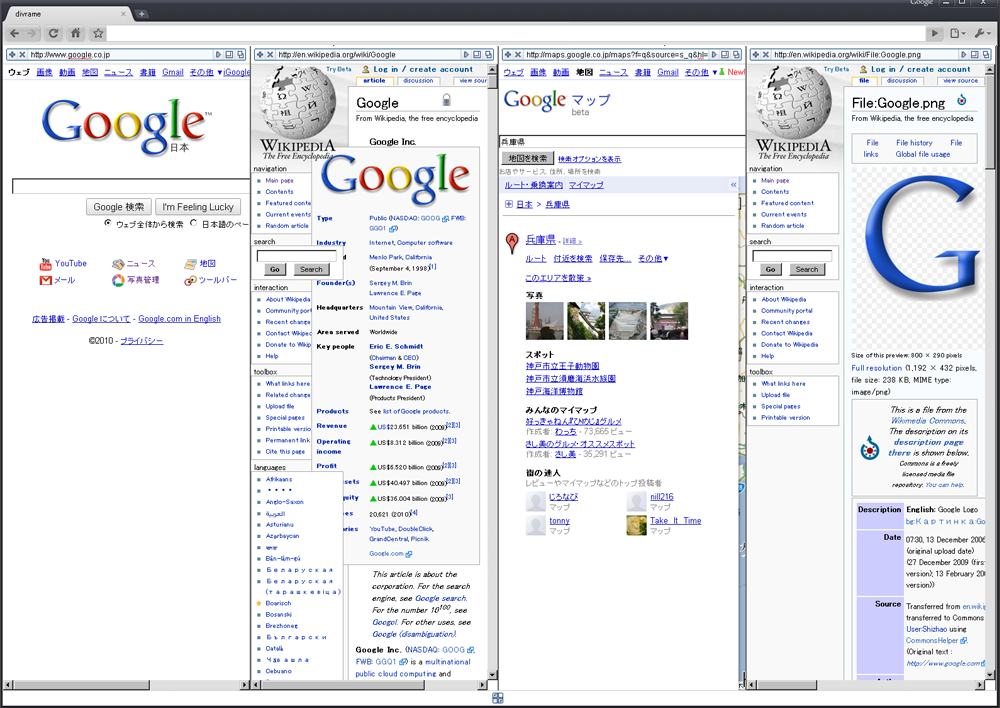Screen dimensions: 1000x708
Task: Close the File:Google.png frame with X icon
Action: tap(766, 55)
